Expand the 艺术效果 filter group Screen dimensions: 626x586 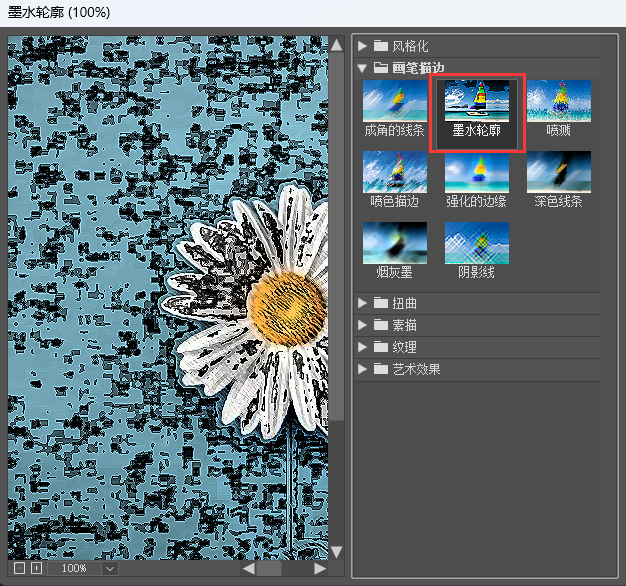pyautogui.click(x=363, y=369)
